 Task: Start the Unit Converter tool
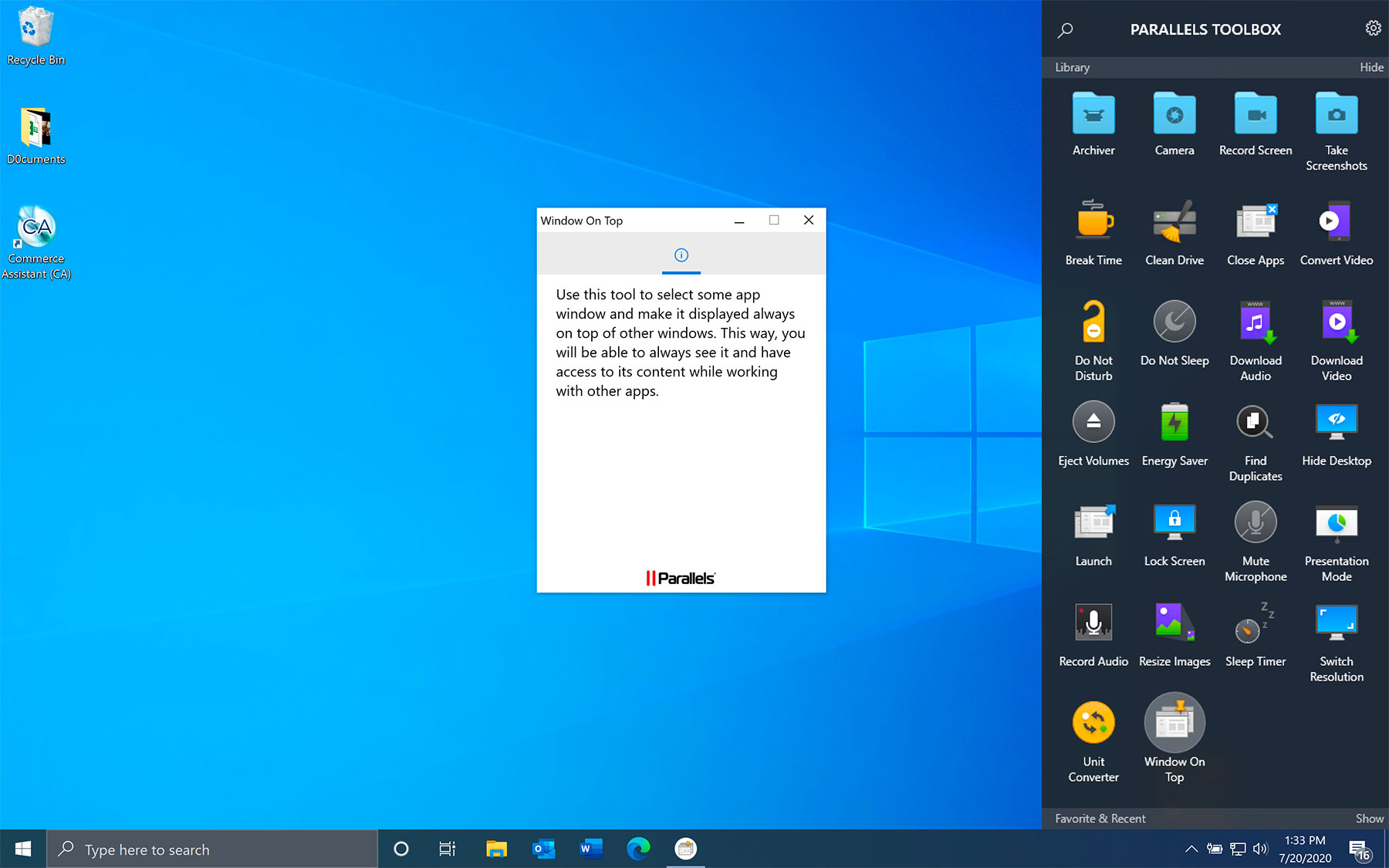(x=1093, y=723)
